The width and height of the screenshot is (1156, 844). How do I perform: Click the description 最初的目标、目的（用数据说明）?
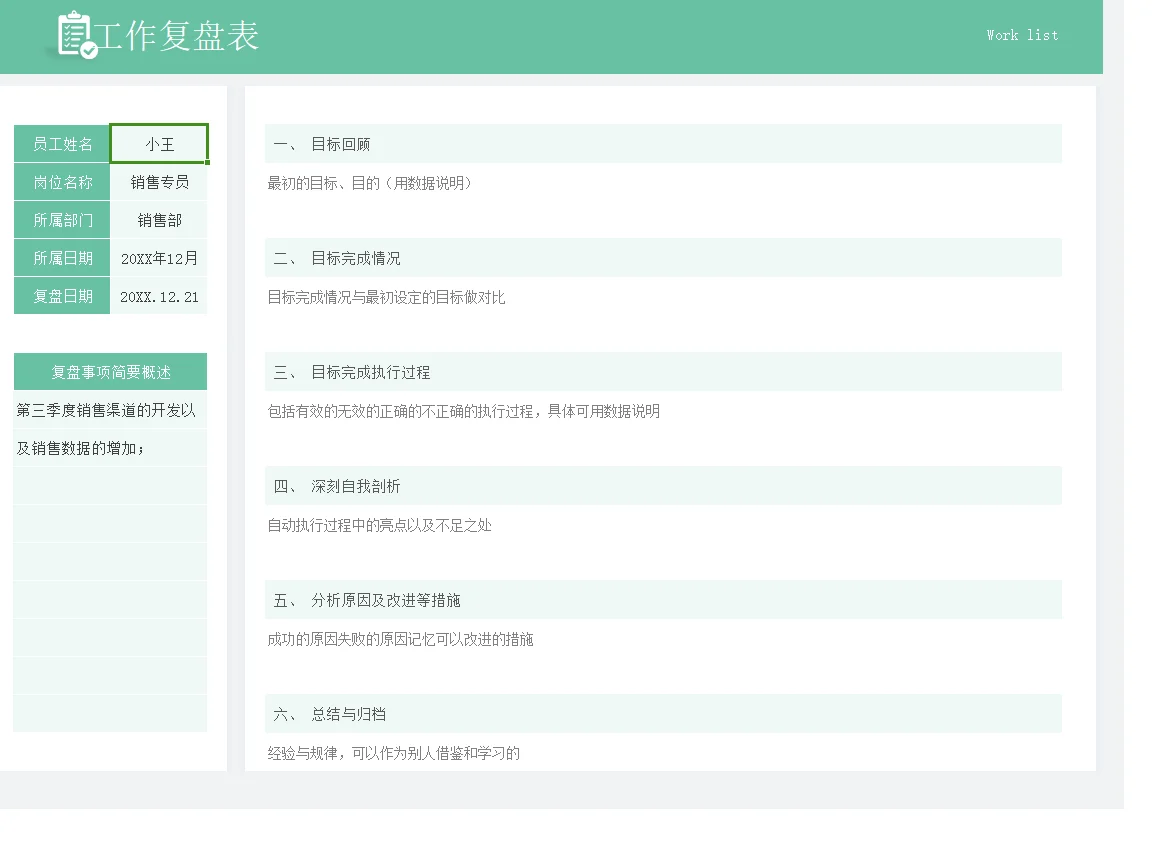[369, 183]
